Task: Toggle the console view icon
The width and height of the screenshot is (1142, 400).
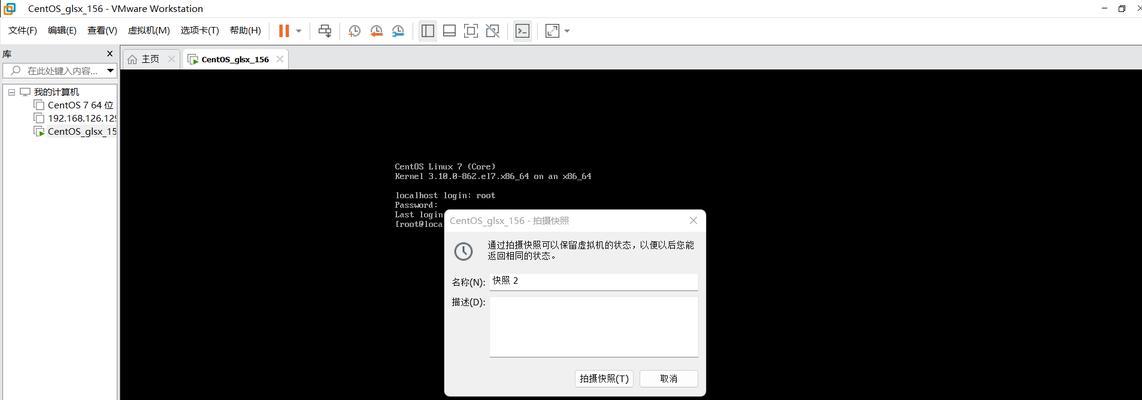Action: [522, 31]
